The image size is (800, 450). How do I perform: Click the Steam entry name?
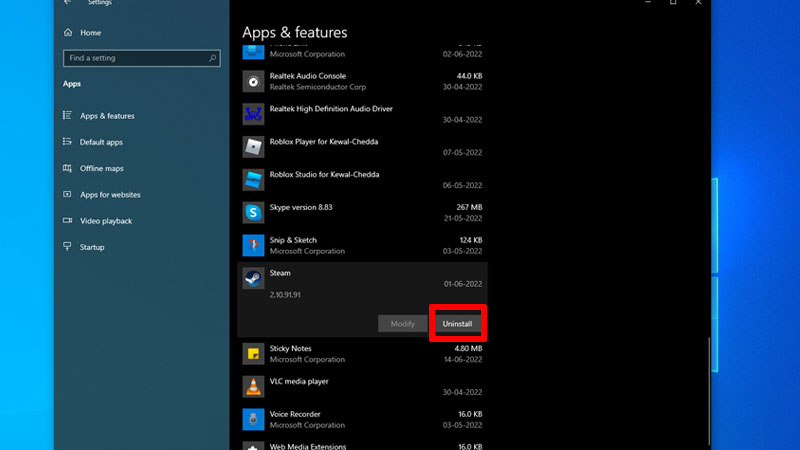point(280,273)
